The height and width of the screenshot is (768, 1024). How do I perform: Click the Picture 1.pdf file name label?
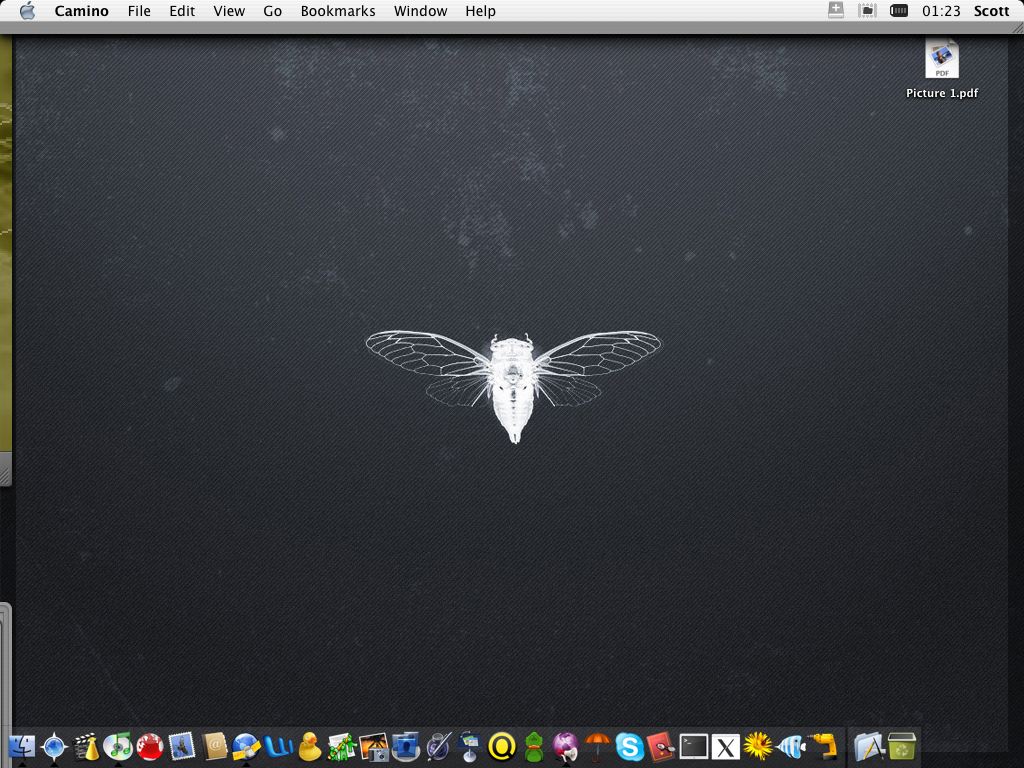(x=942, y=93)
